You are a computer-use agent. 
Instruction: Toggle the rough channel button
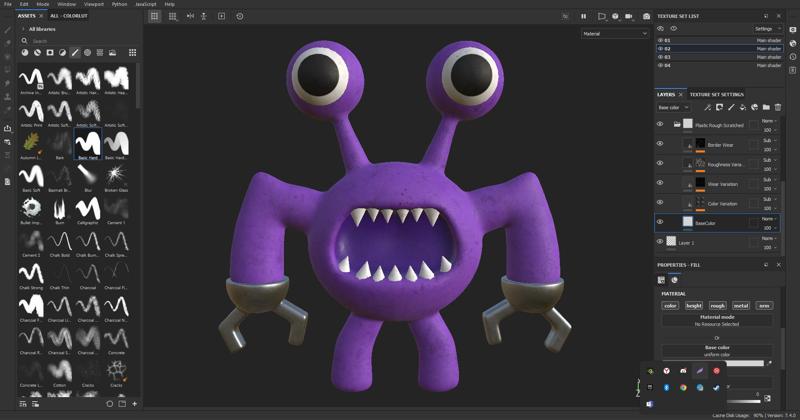click(717, 306)
